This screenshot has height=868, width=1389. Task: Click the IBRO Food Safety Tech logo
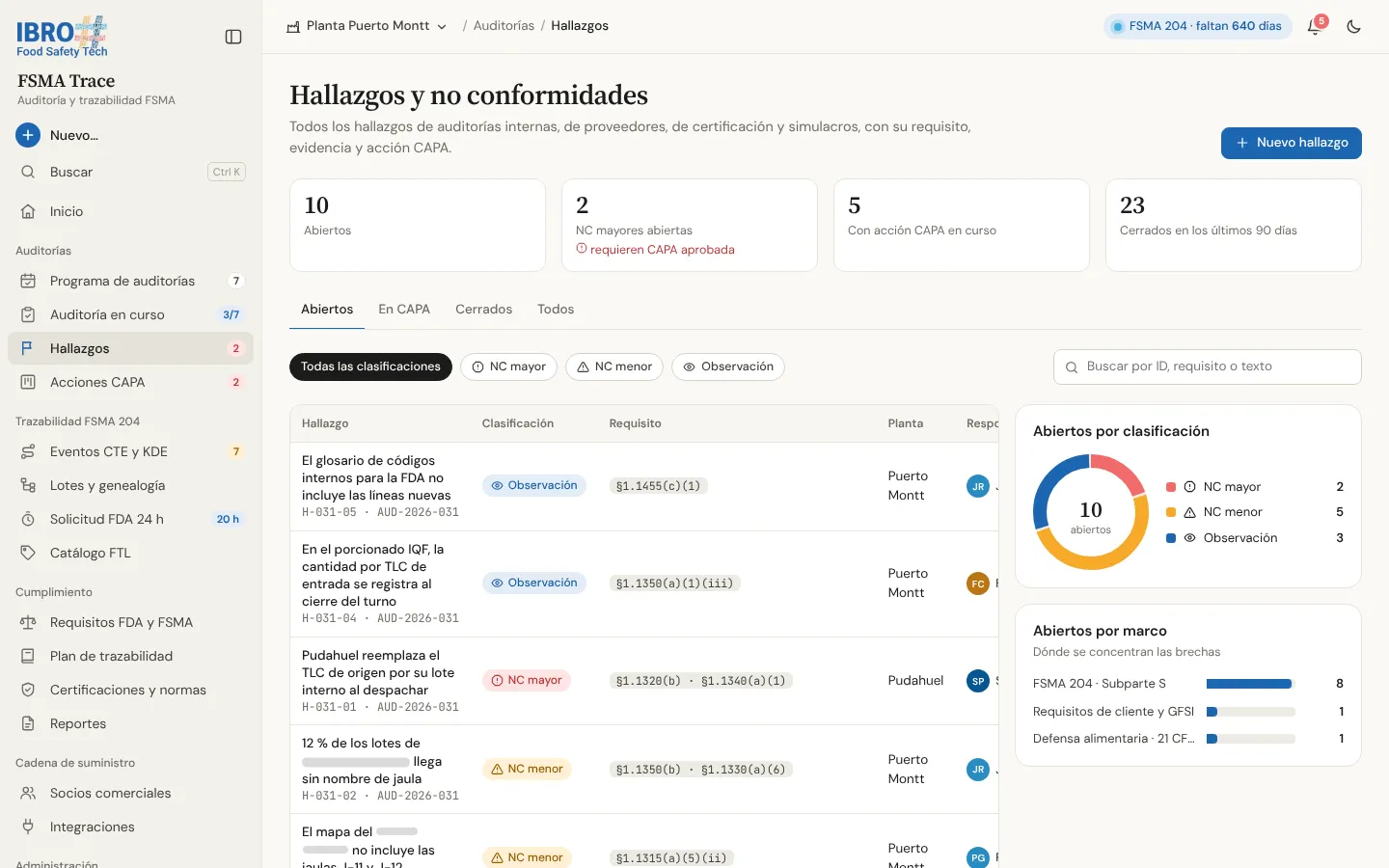[x=62, y=37]
